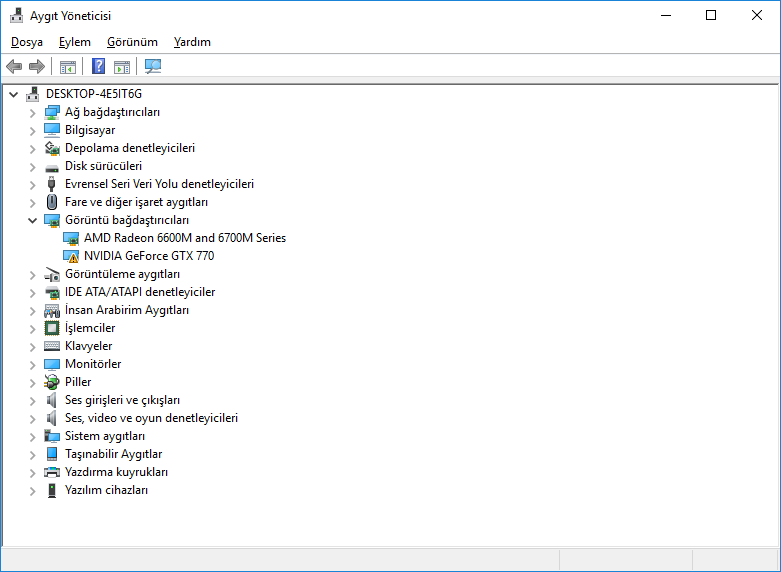This screenshot has width=781, height=572.
Task: Click the speaker icon for Ses girişleri ve çıkışları
Action: [51, 400]
